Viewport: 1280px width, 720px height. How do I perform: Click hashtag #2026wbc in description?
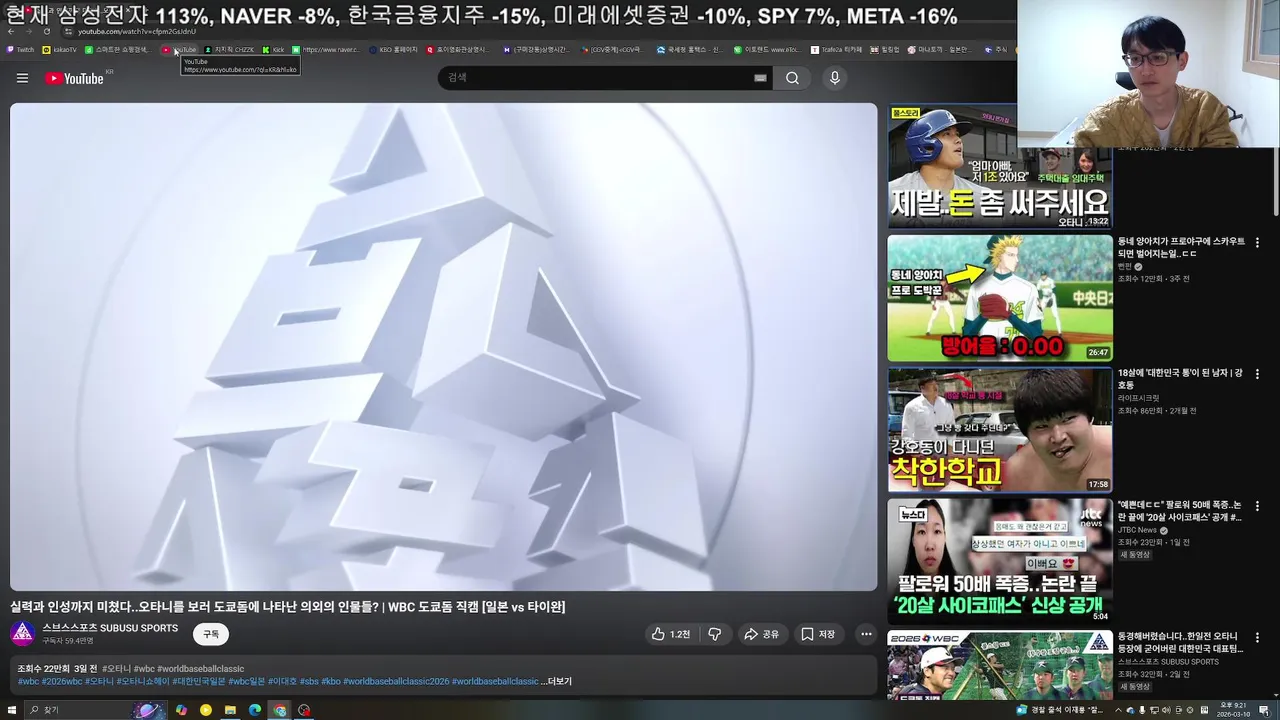(62, 681)
